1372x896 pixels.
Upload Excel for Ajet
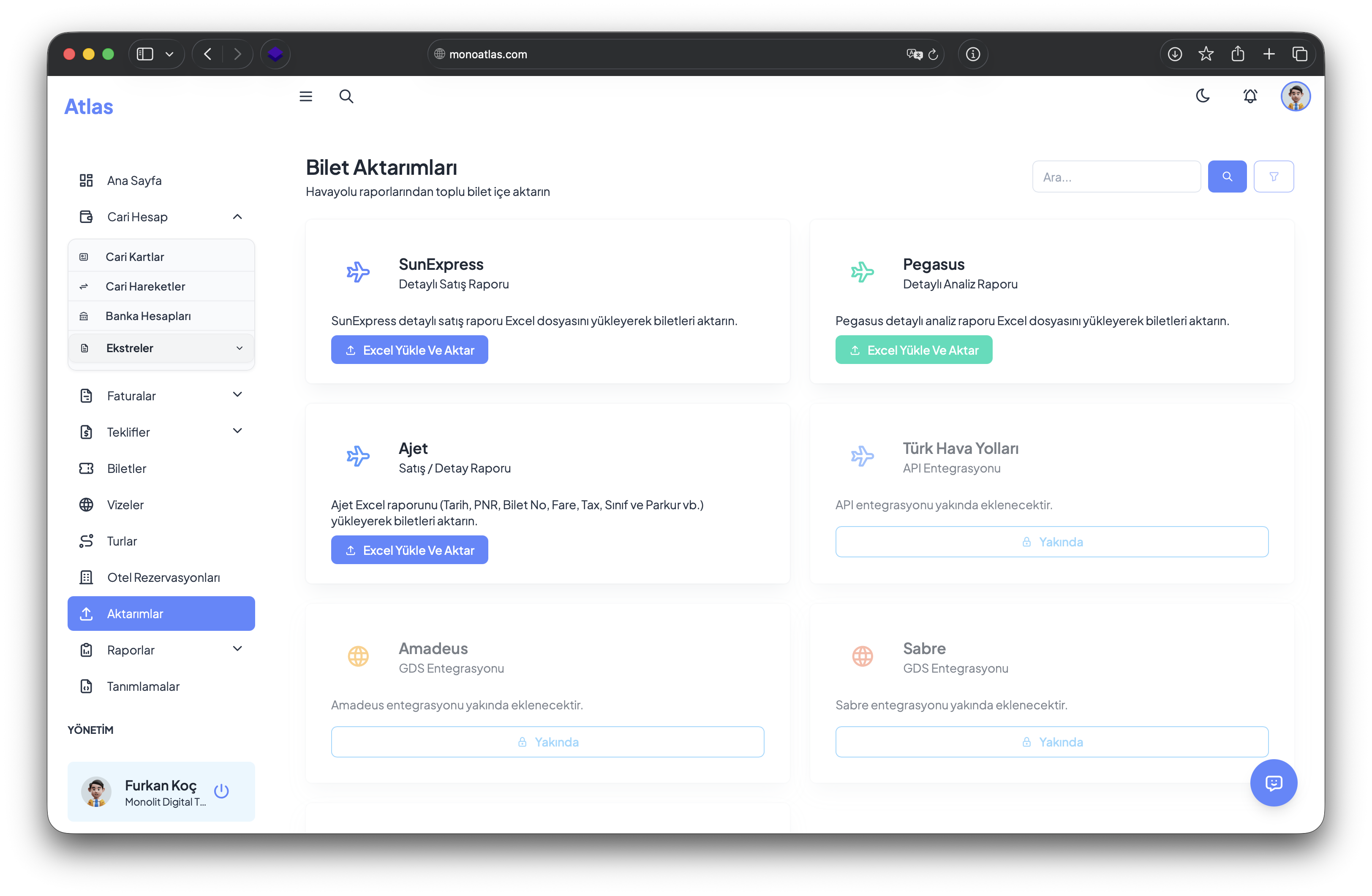pyautogui.click(x=409, y=550)
